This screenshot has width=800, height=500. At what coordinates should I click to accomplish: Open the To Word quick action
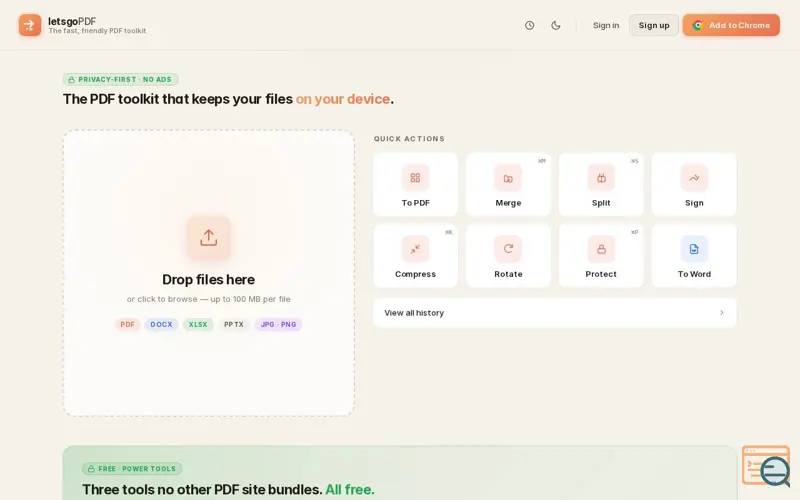pos(694,256)
